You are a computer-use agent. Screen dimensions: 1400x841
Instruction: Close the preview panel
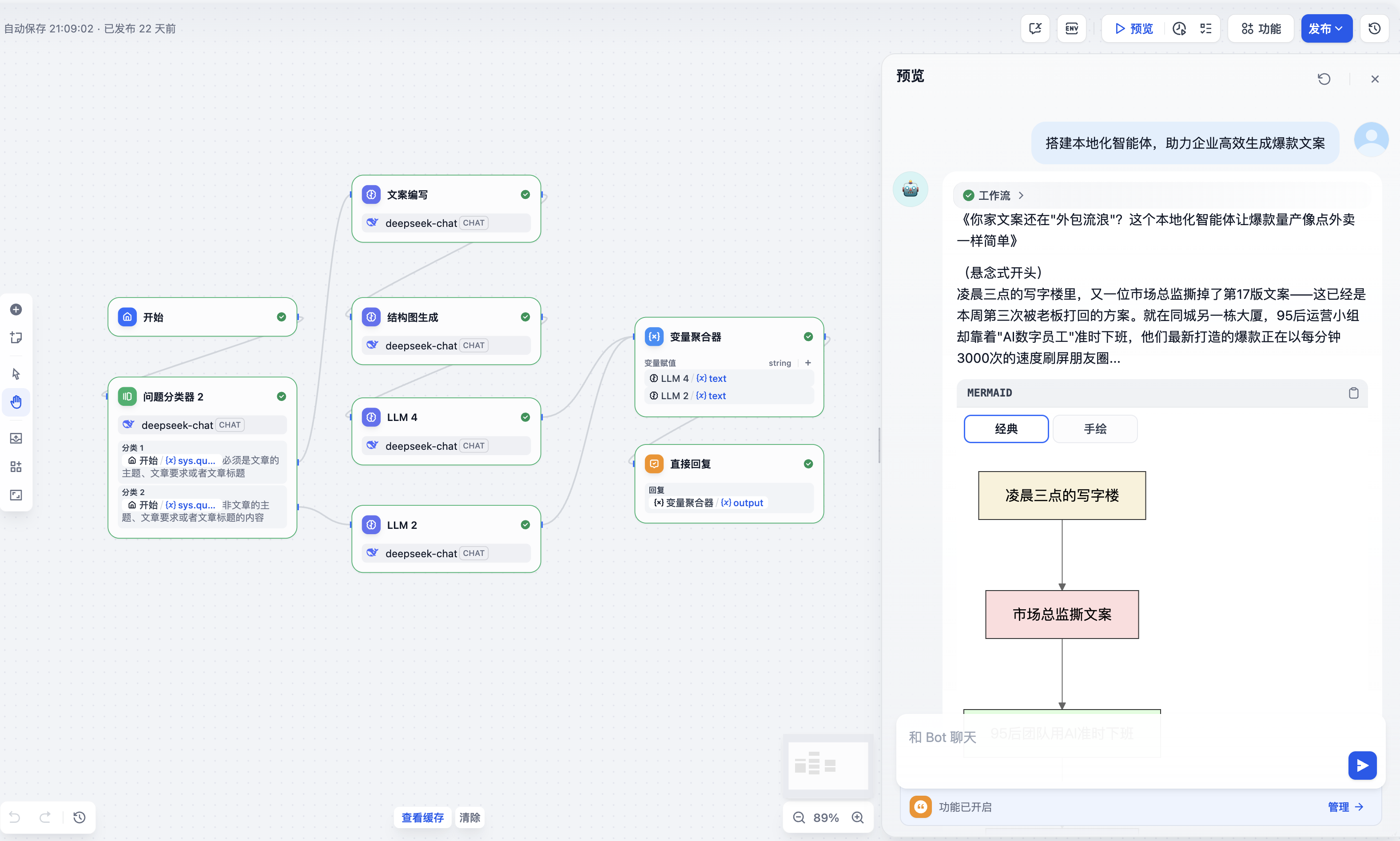(1375, 79)
